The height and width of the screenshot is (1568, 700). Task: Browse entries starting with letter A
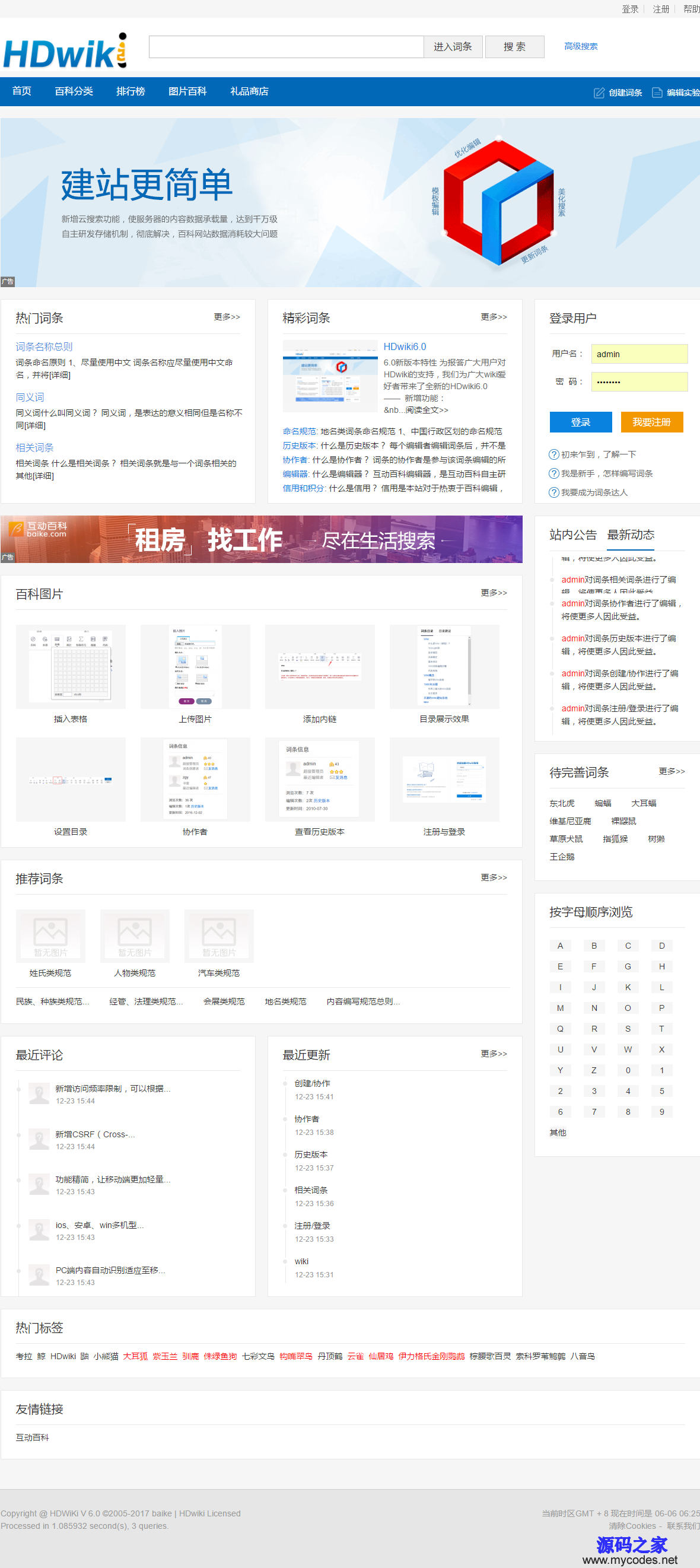[x=560, y=945]
